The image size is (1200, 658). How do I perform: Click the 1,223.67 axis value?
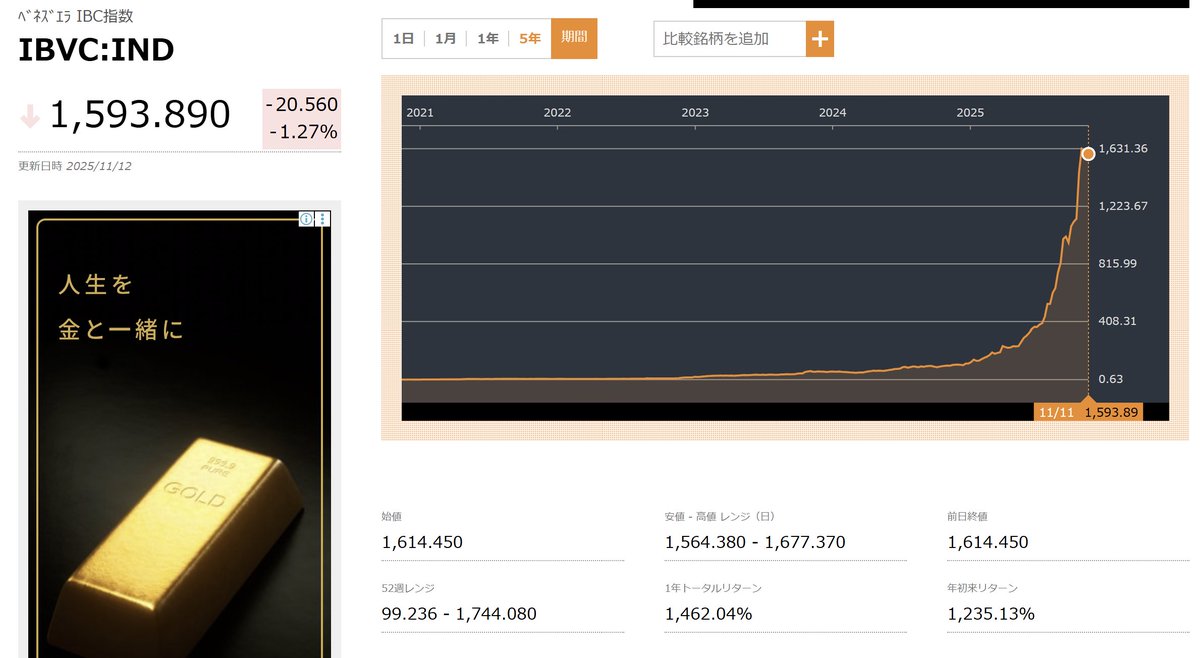tap(1123, 206)
